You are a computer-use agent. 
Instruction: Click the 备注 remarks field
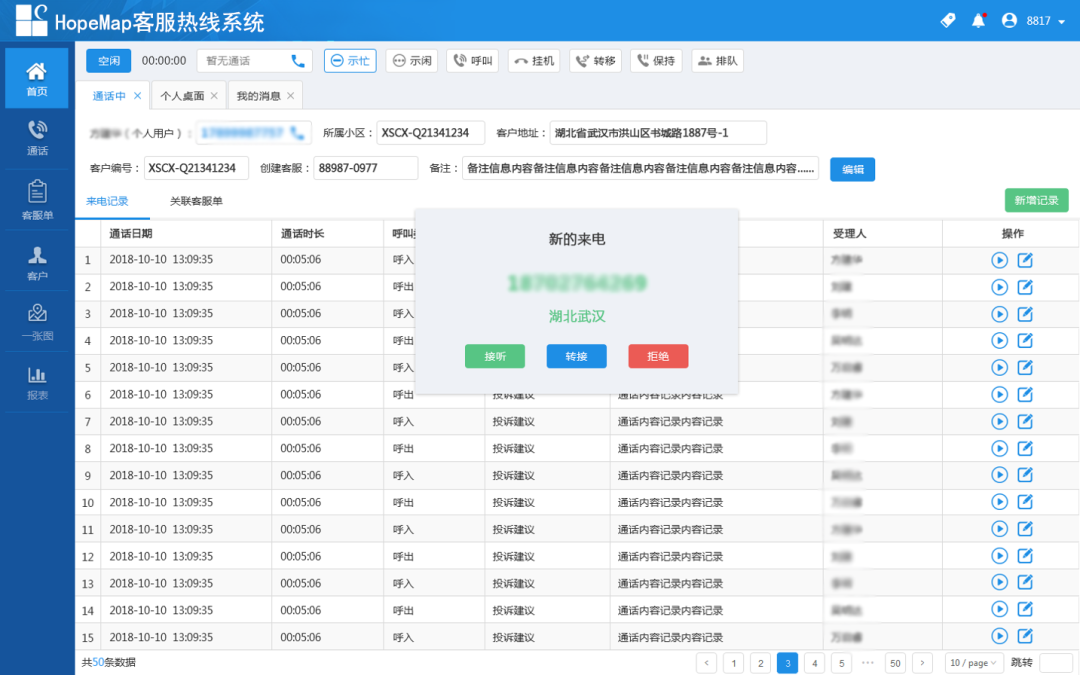point(641,168)
